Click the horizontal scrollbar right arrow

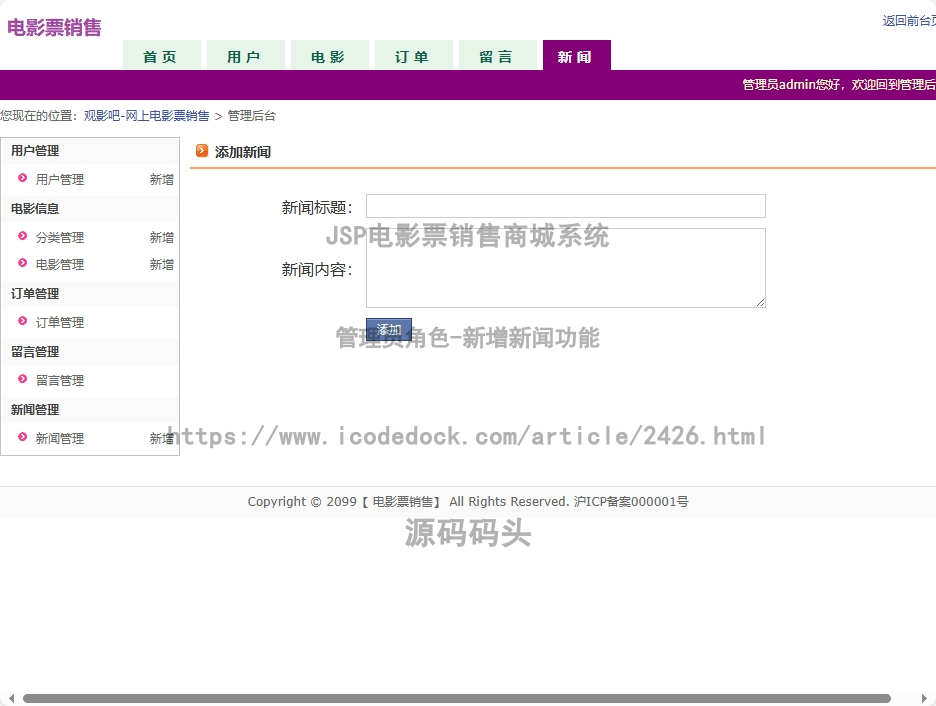coord(924,698)
